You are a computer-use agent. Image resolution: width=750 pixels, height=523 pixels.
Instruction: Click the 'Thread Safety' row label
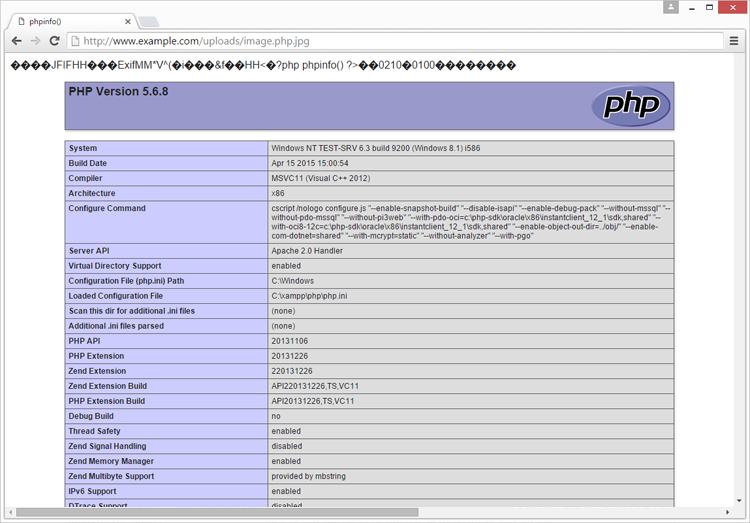point(94,431)
